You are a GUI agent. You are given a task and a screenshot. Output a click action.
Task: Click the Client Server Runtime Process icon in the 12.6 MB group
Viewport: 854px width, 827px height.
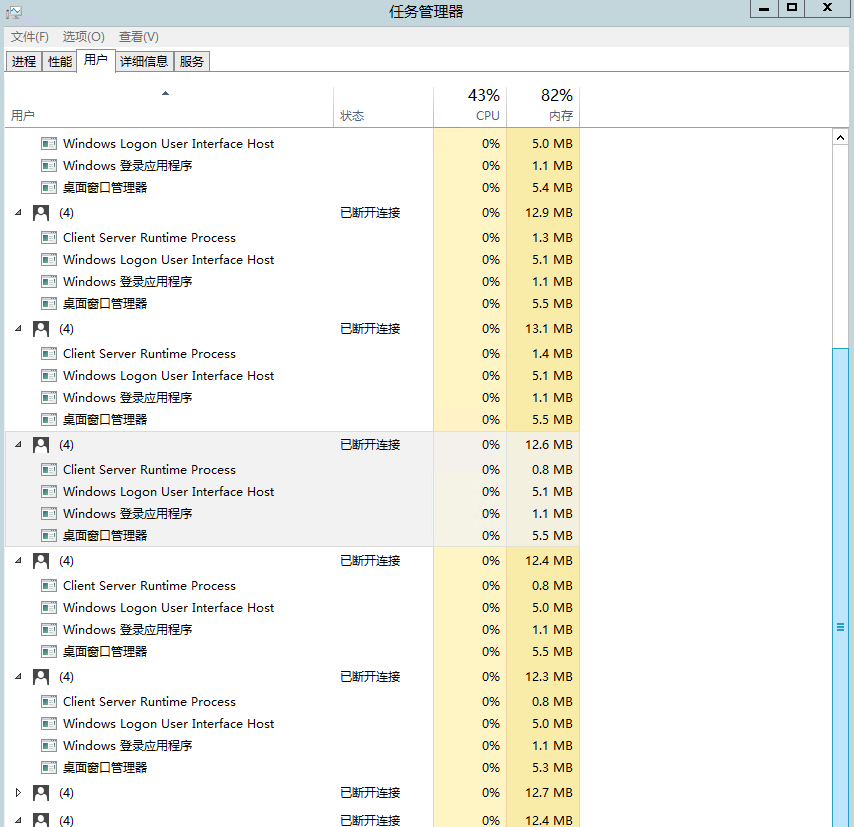(49, 470)
